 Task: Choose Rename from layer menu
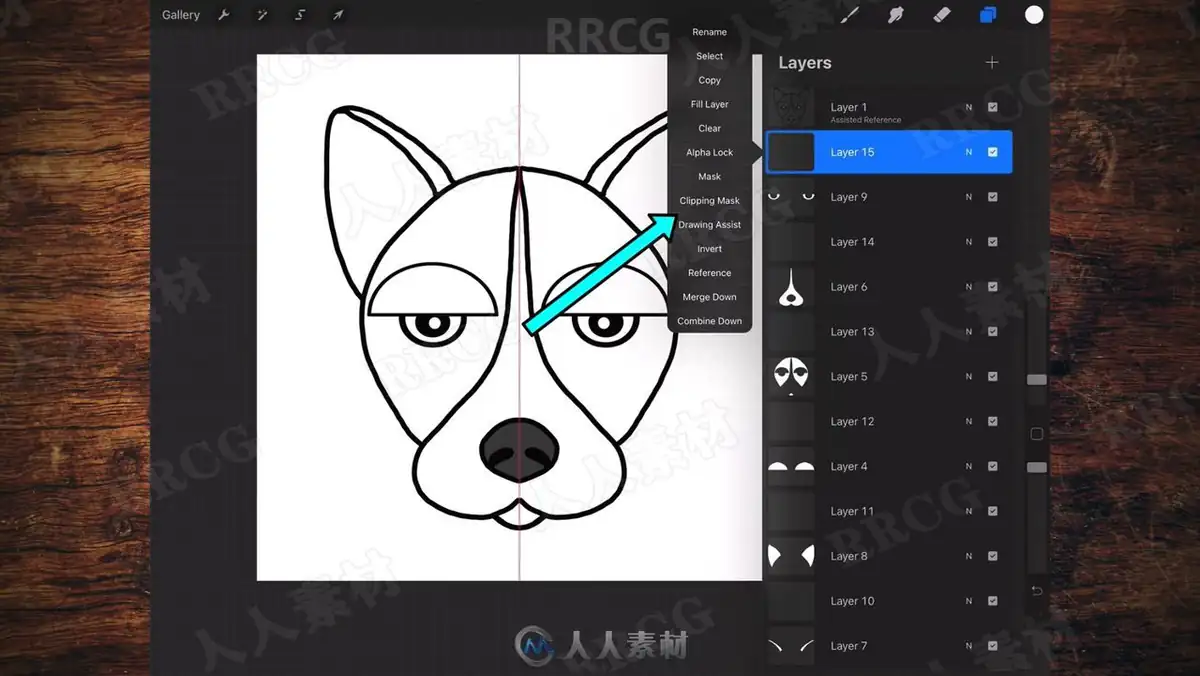point(710,32)
